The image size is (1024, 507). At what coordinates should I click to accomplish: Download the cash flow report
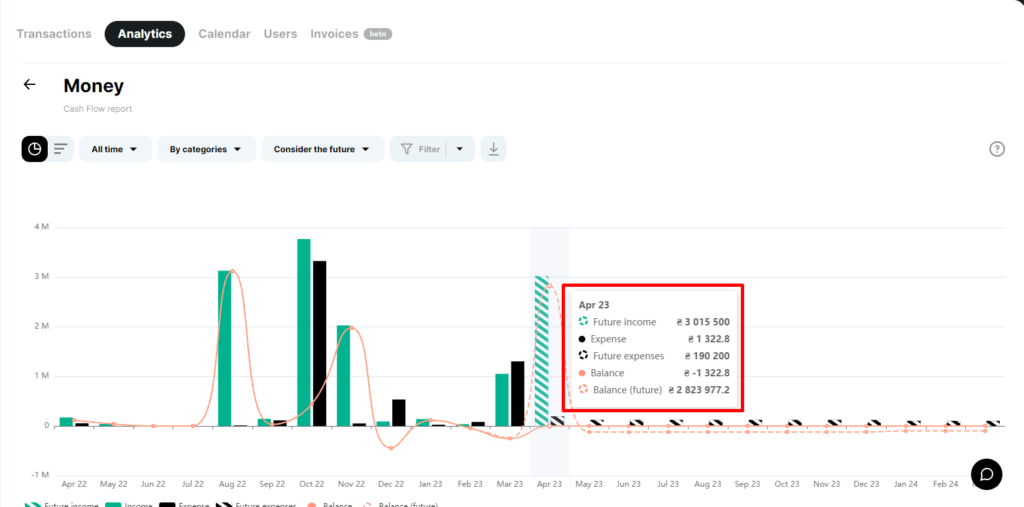[493, 149]
